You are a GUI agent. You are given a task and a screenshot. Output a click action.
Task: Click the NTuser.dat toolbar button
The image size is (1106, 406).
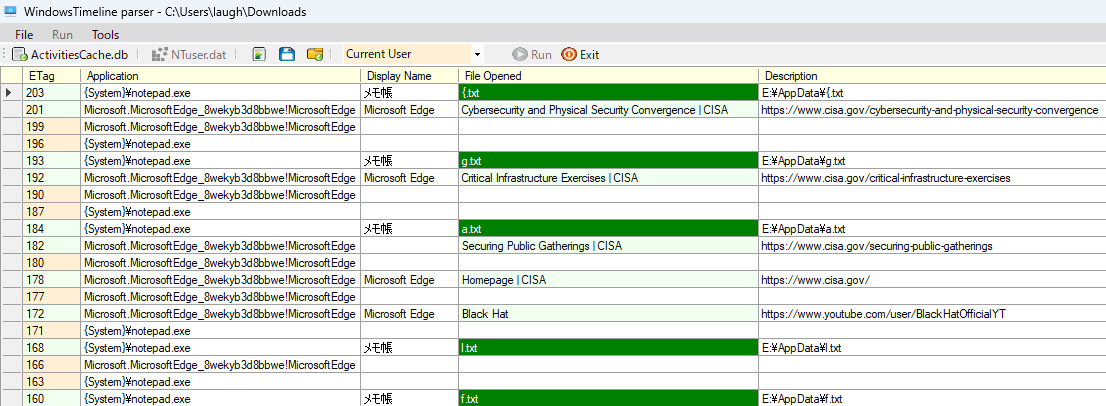click(x=189, y=54)
